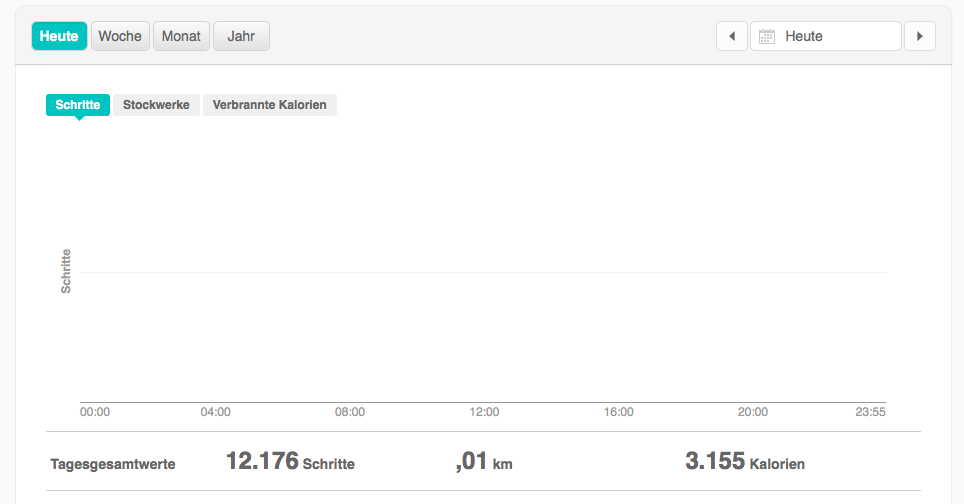
Task: Click the 12.176 Schritte daily total
Action: [290, 462]
